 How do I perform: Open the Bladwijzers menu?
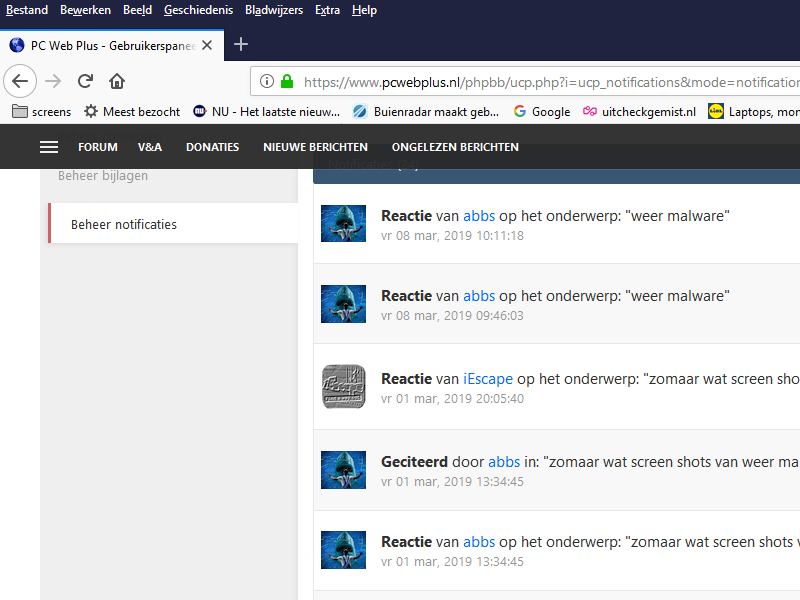click(x=274, y=10)
